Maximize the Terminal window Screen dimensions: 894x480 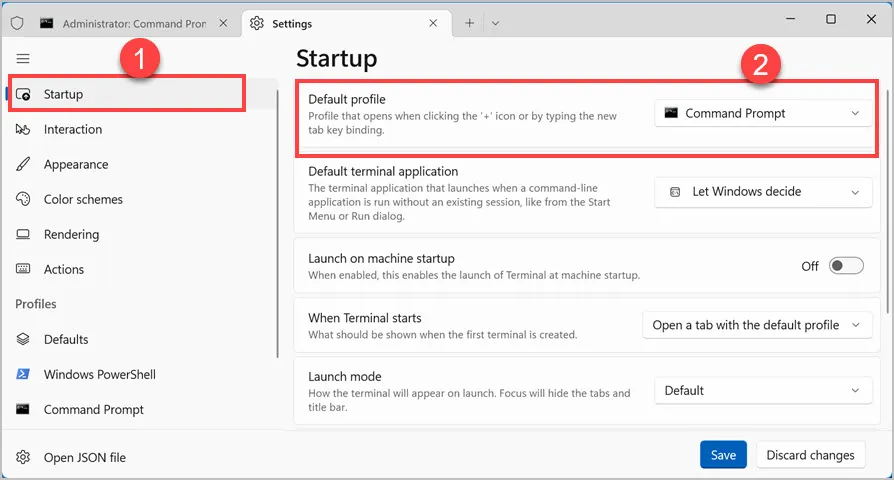point(831,19)
